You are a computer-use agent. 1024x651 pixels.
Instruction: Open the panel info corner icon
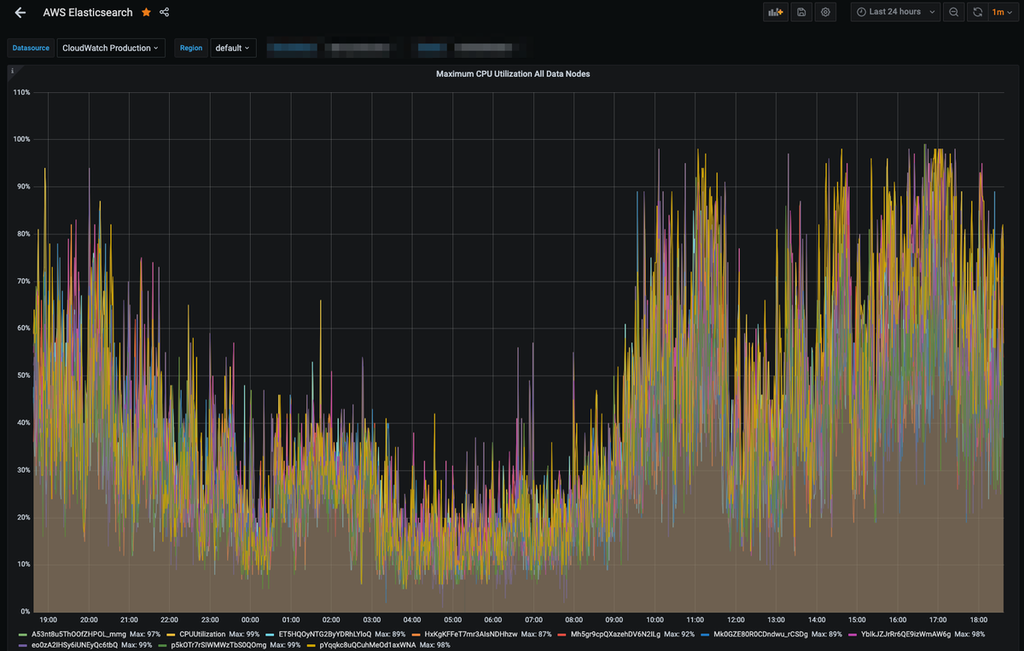pos(12,71)
